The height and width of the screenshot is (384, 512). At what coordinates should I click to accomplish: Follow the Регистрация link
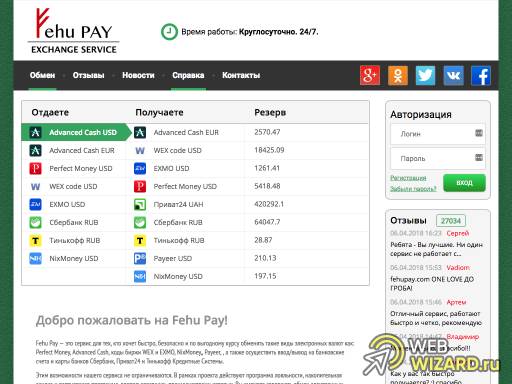[408, 178]
